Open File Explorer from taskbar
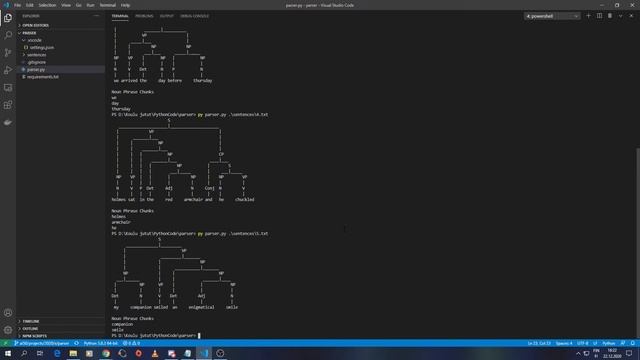640x360 pixels. [x=73, y=353]
